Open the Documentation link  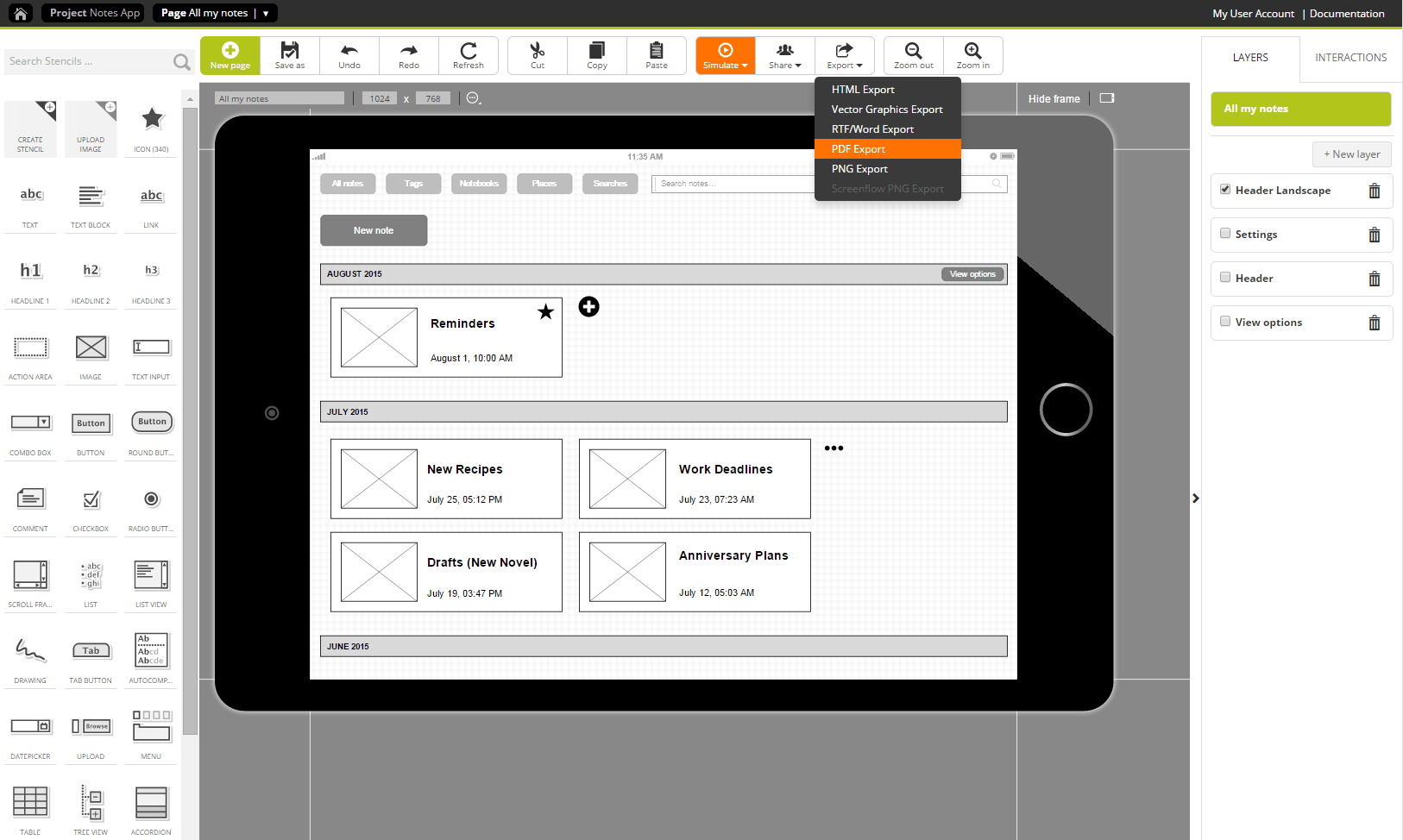pos(1346,13)
